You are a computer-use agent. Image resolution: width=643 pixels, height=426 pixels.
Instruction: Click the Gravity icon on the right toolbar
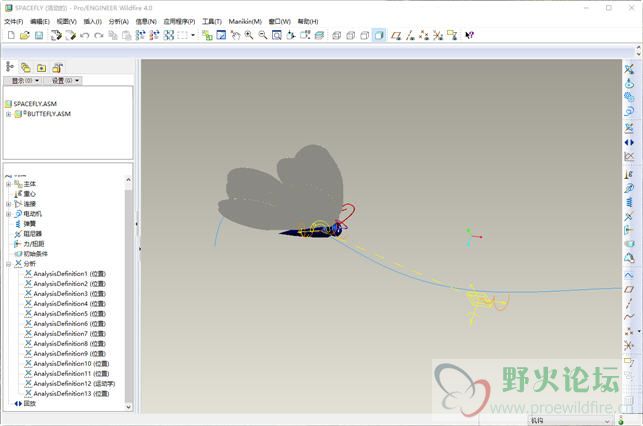click(629, 175)
